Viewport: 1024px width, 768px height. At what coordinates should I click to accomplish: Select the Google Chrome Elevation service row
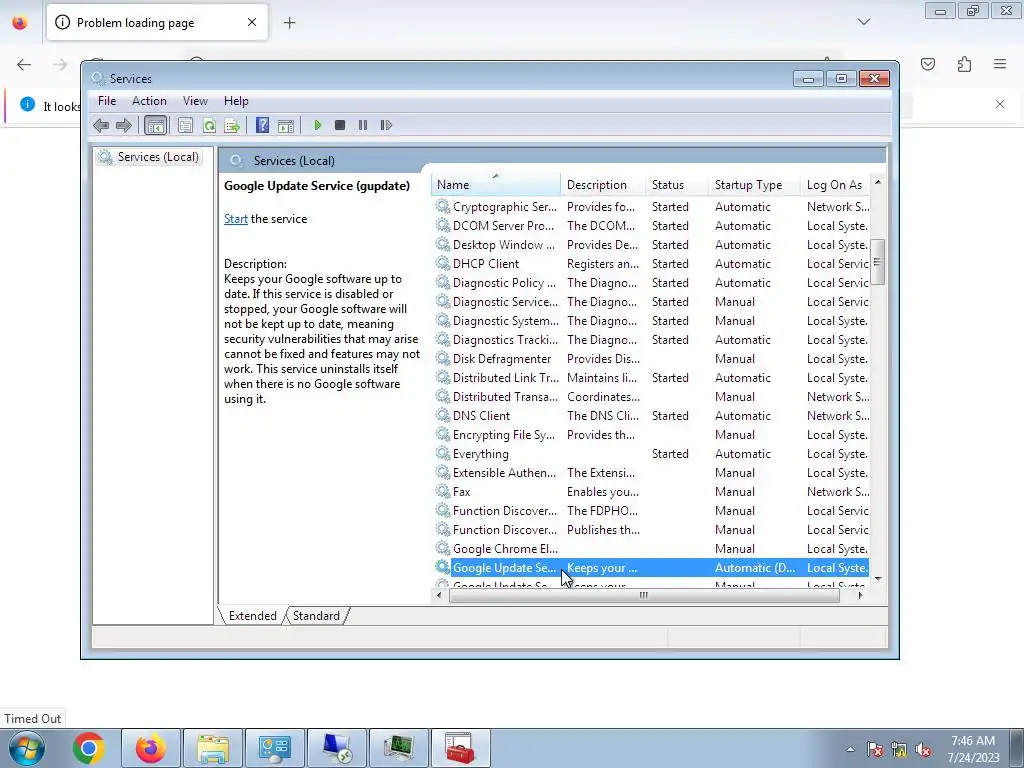(650, 549)
